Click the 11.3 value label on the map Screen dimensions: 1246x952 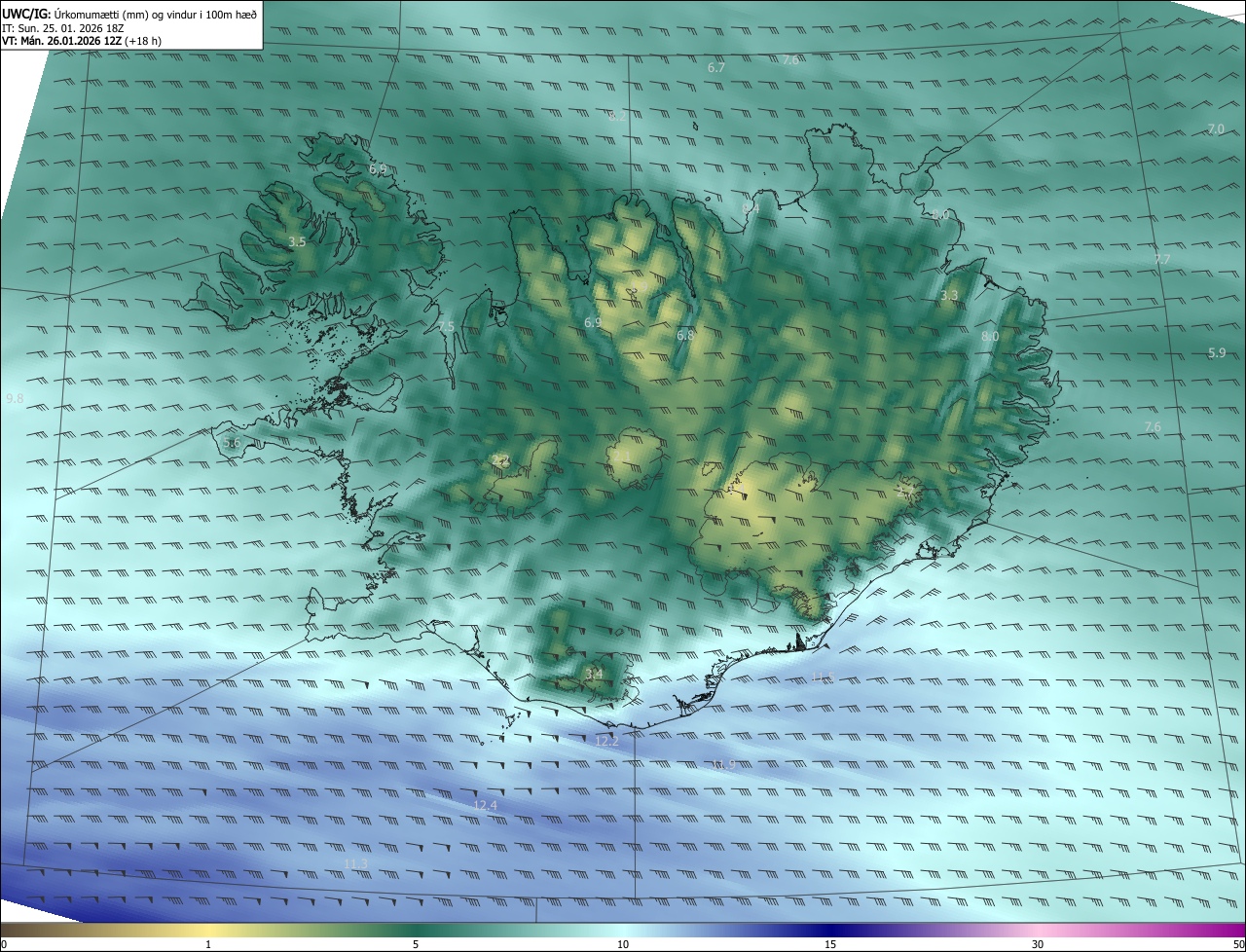tap(356, 863)
